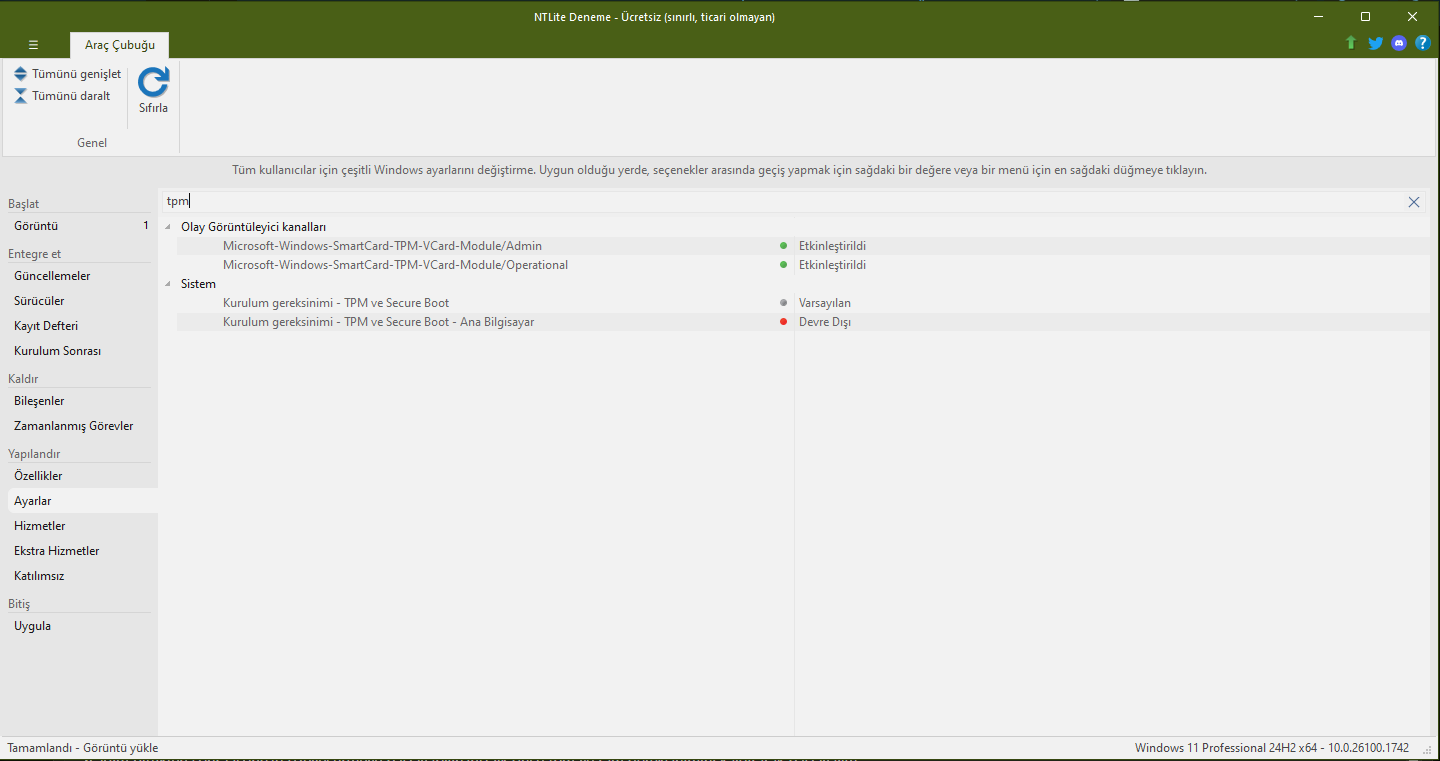
Task: Click status text Tamamlandı - Görüntü yükle
Action: click(82, 748)
